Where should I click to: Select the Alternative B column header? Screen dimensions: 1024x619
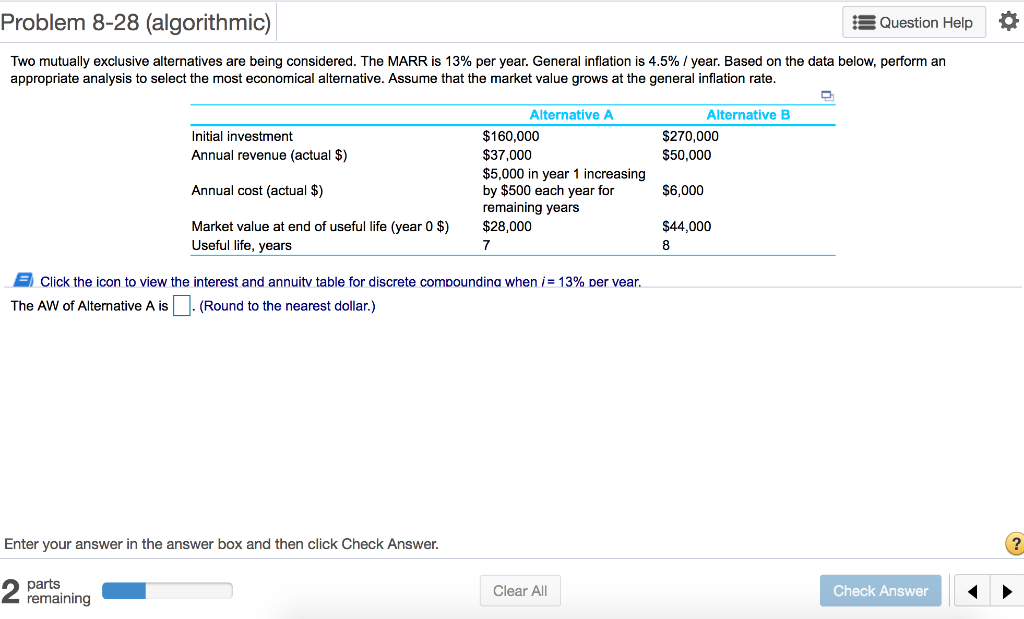tap(748, 114)
